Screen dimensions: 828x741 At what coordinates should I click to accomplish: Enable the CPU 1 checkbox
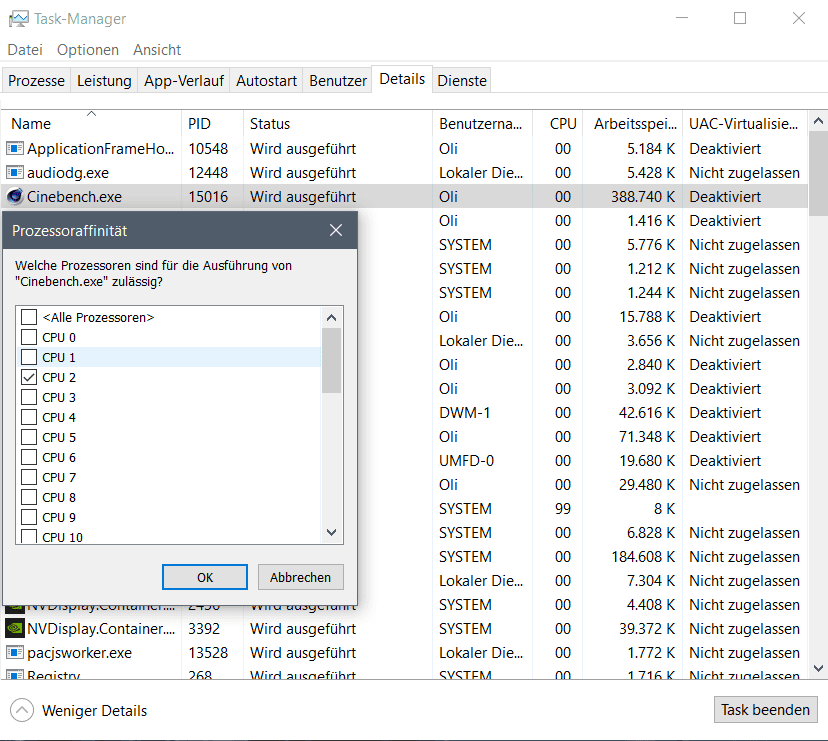[29, 357]
